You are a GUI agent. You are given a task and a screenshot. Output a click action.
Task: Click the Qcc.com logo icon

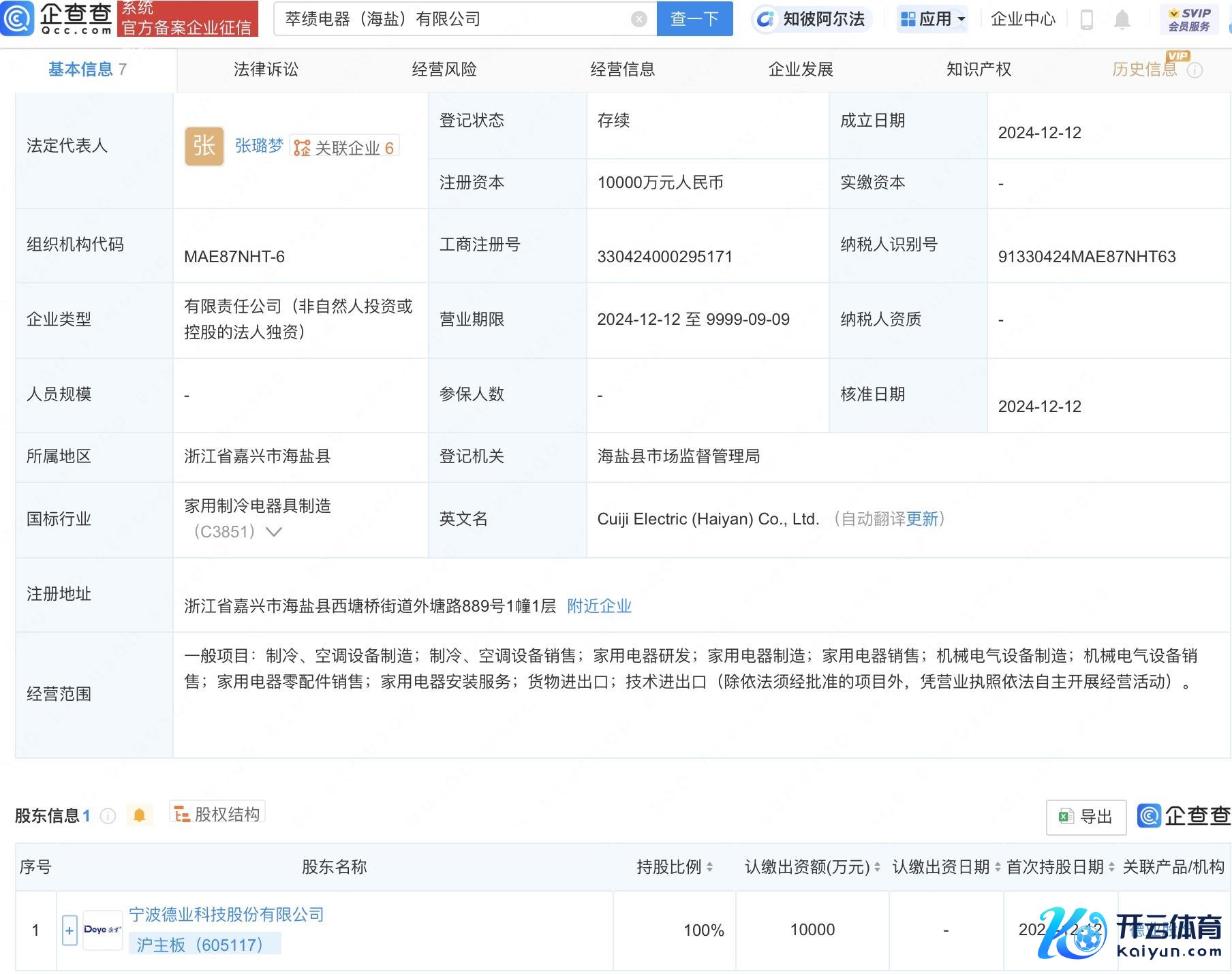pyautogui.click(x=18, y=18)
